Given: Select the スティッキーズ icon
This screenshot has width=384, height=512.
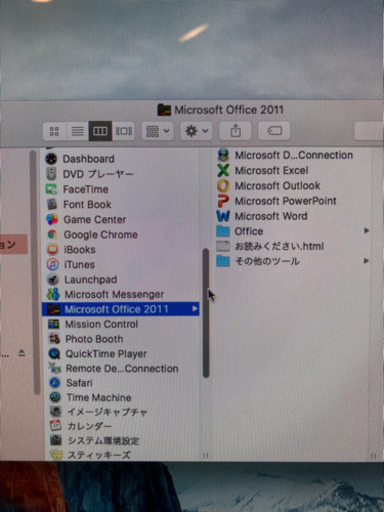Looking at the screenshot, I should click(56, 455).
